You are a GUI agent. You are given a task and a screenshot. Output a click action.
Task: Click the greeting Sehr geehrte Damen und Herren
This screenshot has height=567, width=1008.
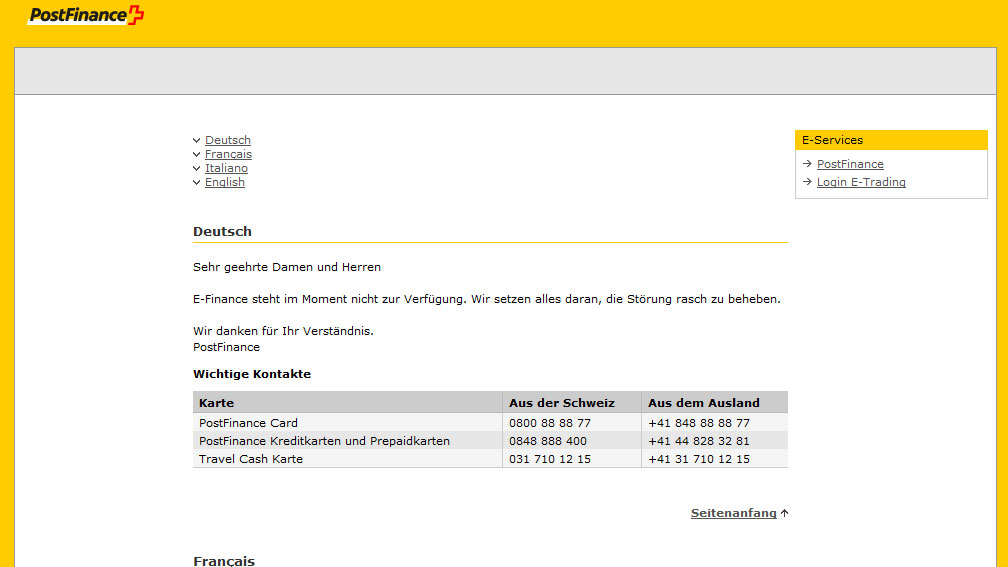pos(287,267)
